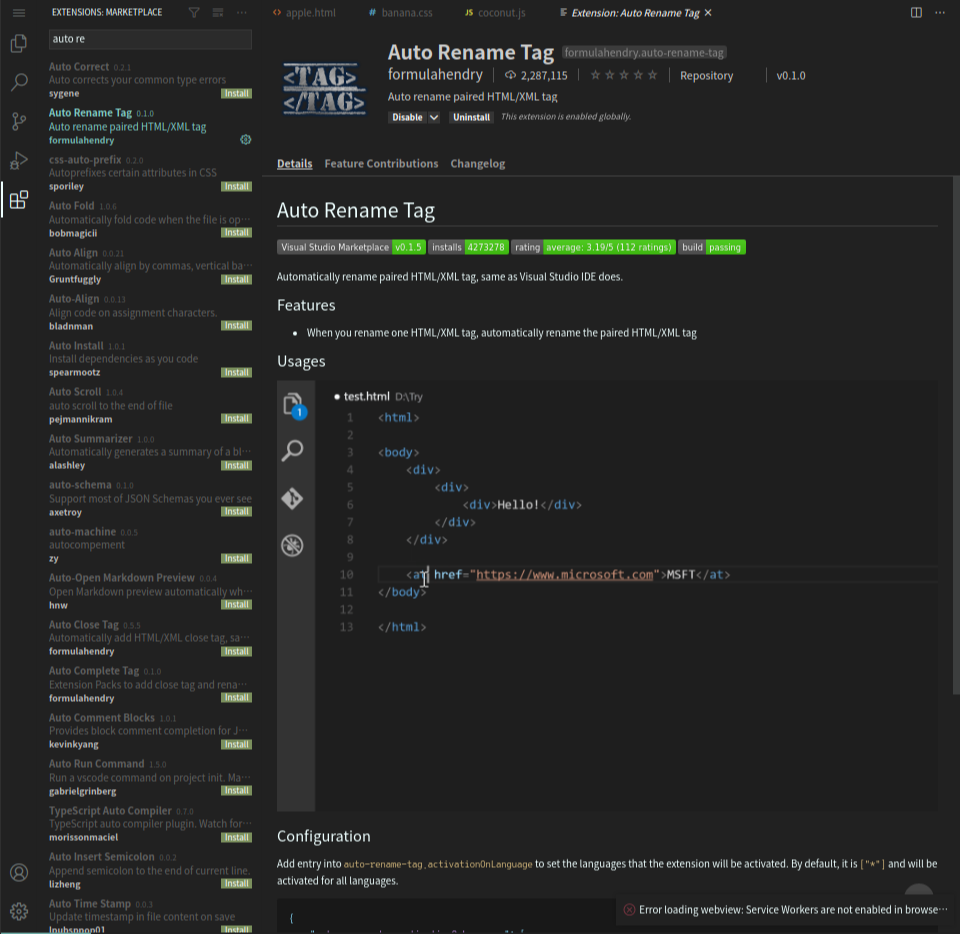This screenshot has height=934, width=960.
Task: Install the Auto Fold extension
Action: [236, 233]
